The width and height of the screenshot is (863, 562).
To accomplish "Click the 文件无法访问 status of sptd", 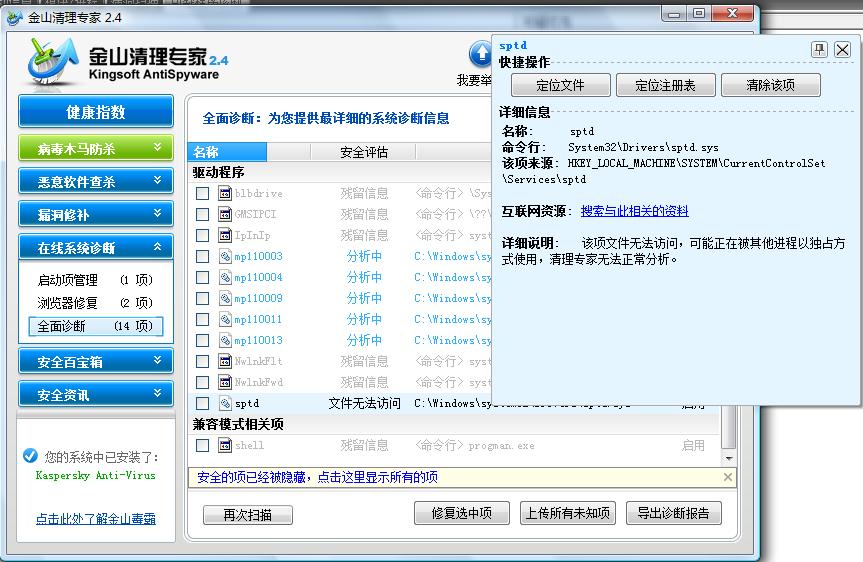I will 364,403.
